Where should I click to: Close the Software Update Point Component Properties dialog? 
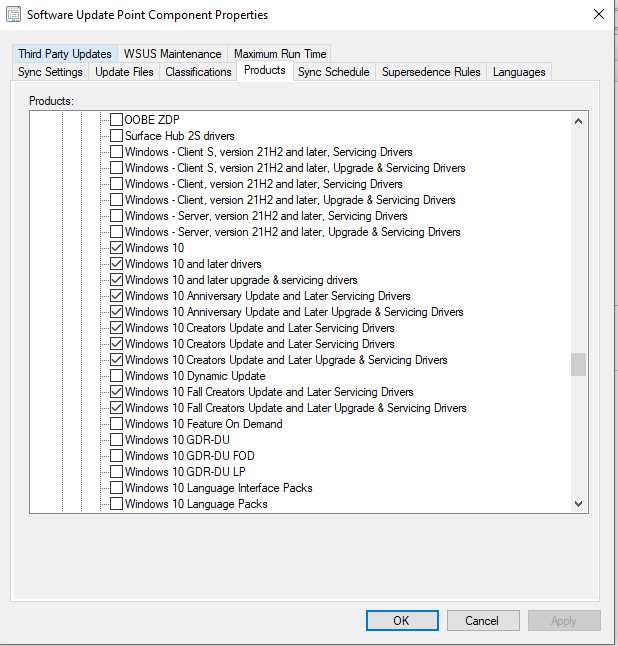(599, 14)
